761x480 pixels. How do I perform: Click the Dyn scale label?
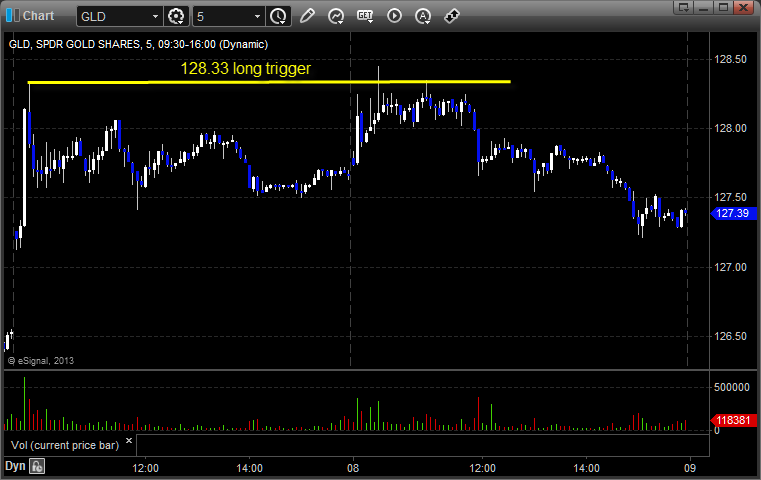[x=15, y=466]
